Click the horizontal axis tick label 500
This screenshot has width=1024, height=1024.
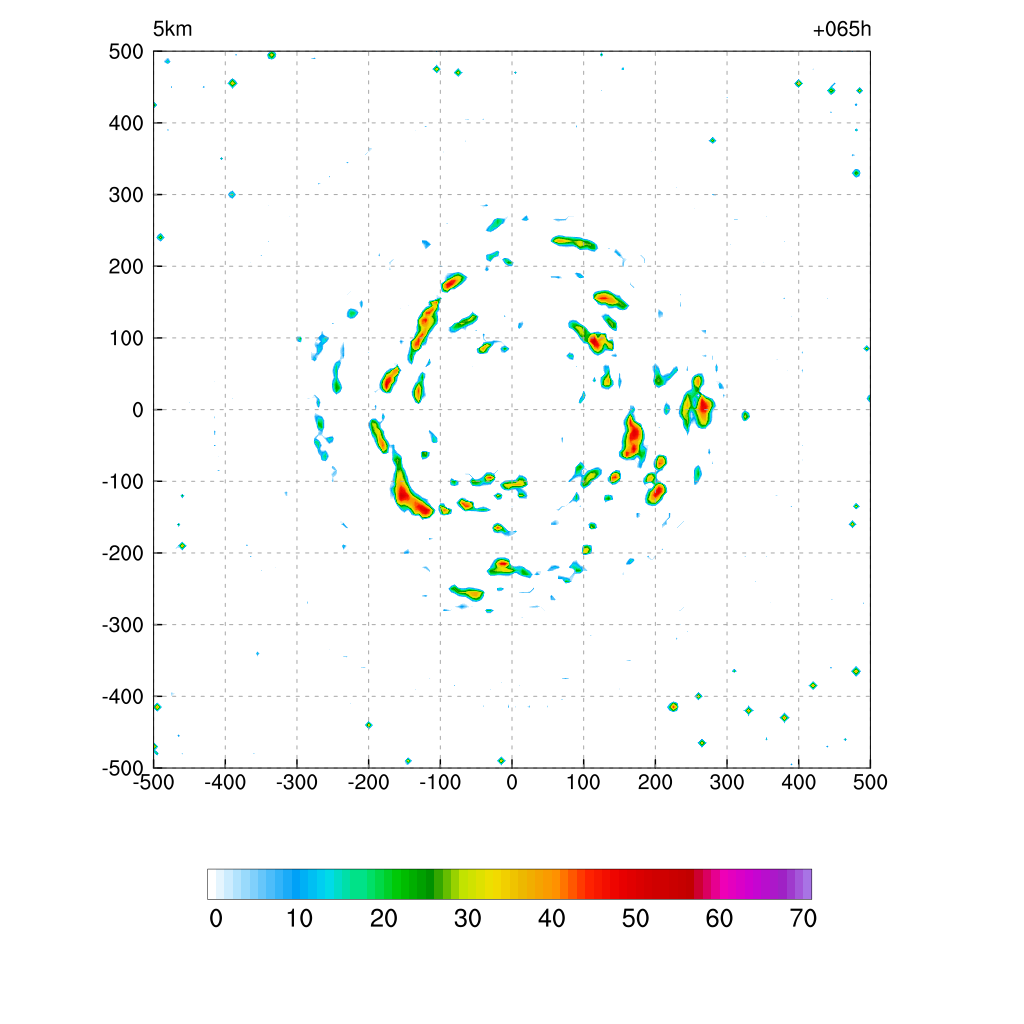coord(870,782)
